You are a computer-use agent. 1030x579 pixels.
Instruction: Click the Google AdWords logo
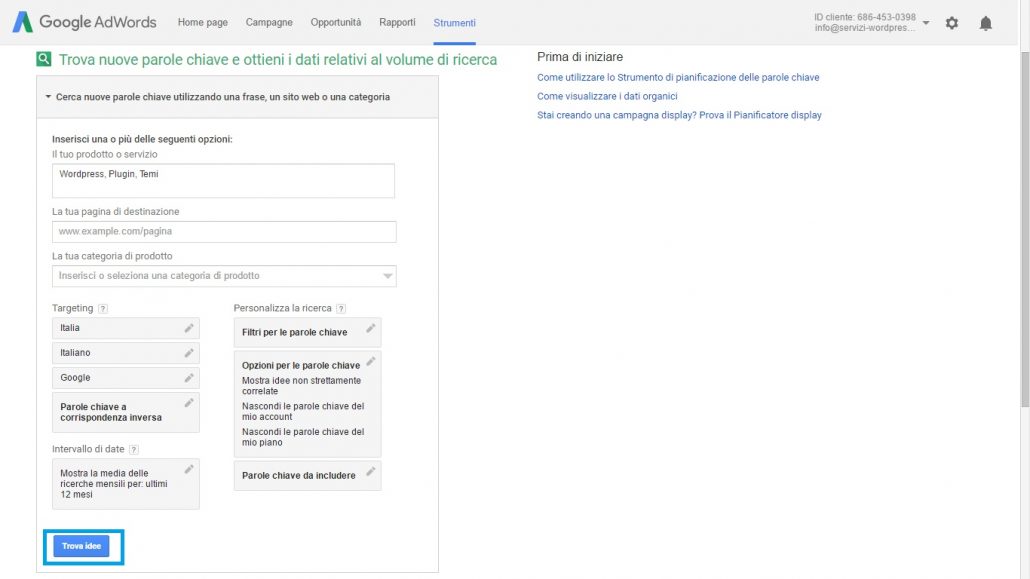85,22
